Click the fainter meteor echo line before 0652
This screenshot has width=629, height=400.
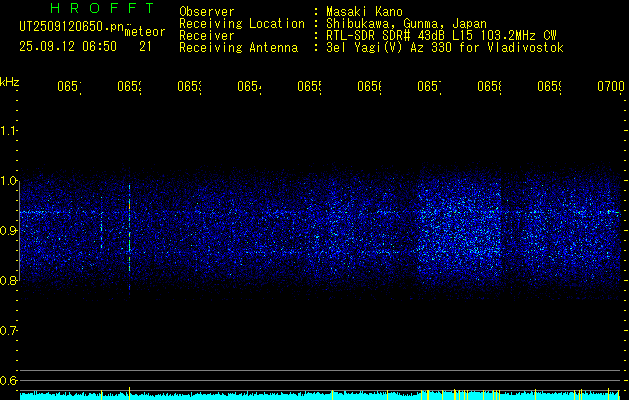coord(101,223)
